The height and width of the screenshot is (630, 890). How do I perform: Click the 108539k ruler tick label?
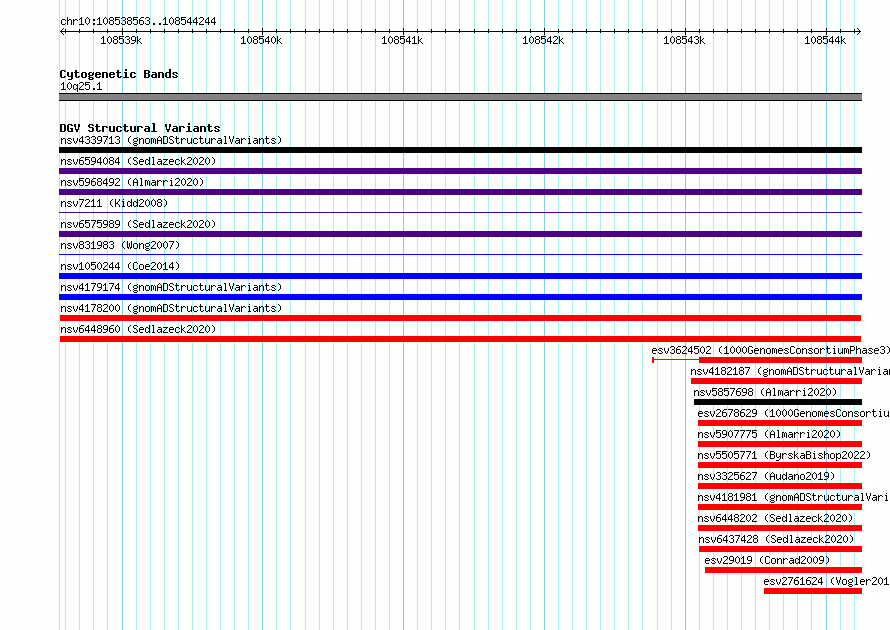click(121, 40)
